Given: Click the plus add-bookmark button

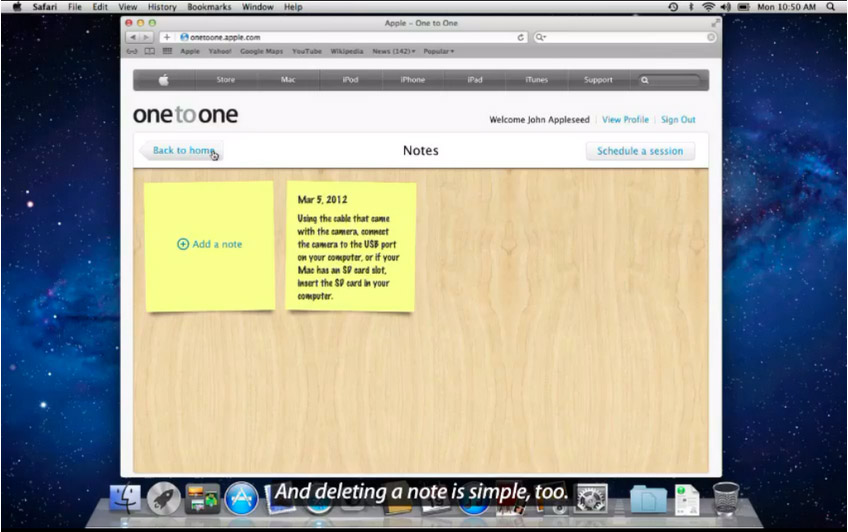Looking at the screenshot, I should click(x=167, y=37).
